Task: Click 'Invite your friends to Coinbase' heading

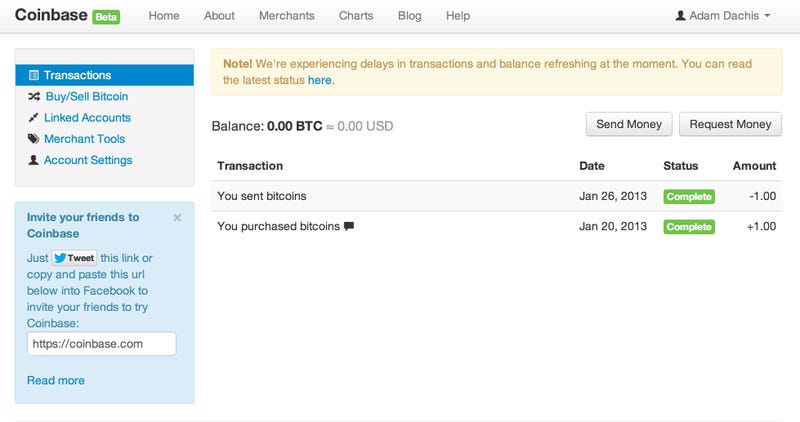Action: click(x=83, y=226)
